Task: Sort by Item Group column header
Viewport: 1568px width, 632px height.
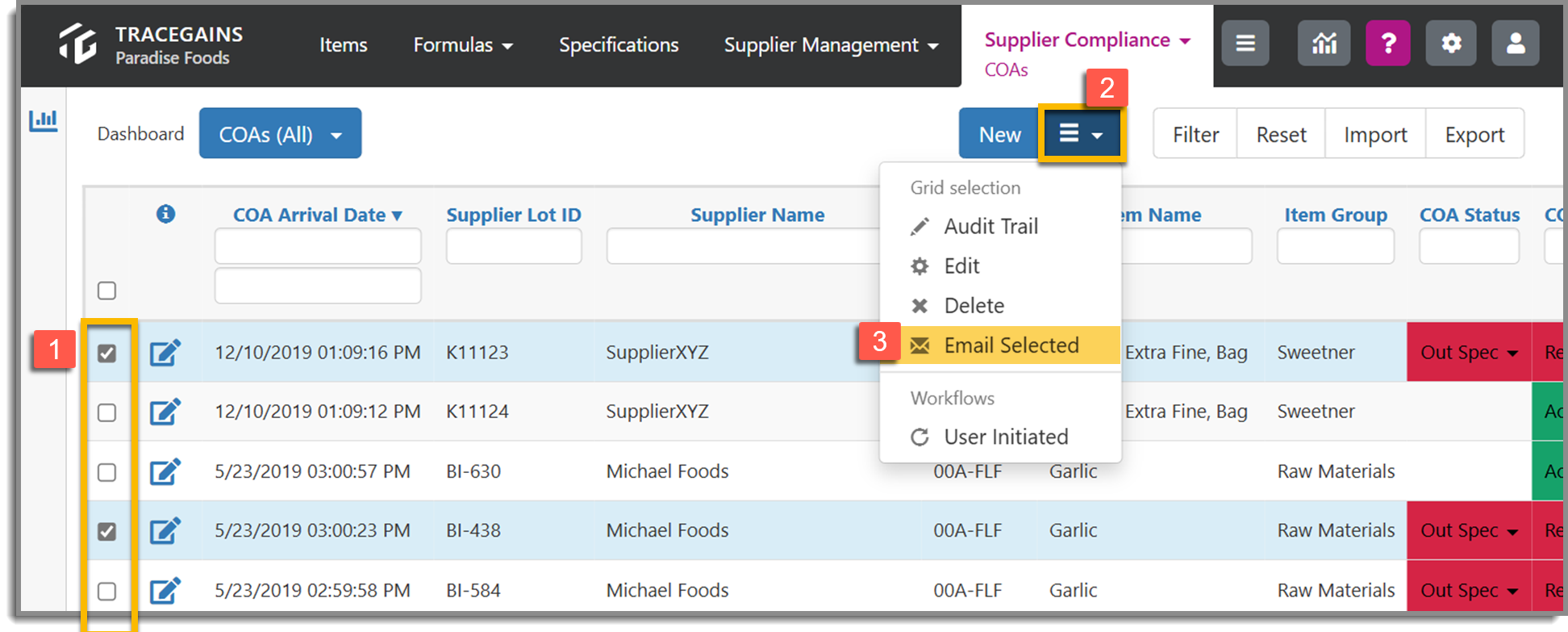Action: point(1336,215)
